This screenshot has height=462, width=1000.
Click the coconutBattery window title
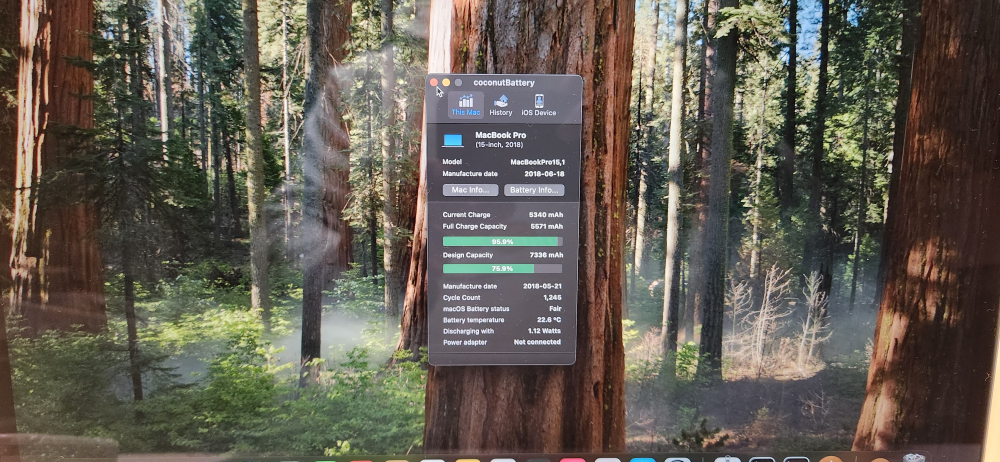pos(504,82)
